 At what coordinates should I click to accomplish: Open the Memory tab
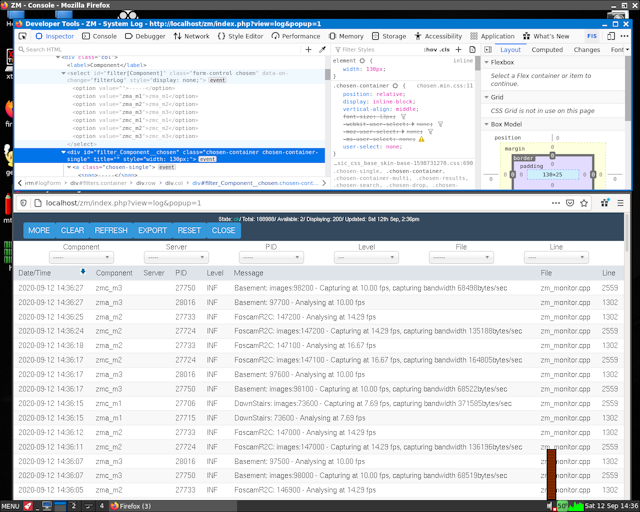pos(346,36)
